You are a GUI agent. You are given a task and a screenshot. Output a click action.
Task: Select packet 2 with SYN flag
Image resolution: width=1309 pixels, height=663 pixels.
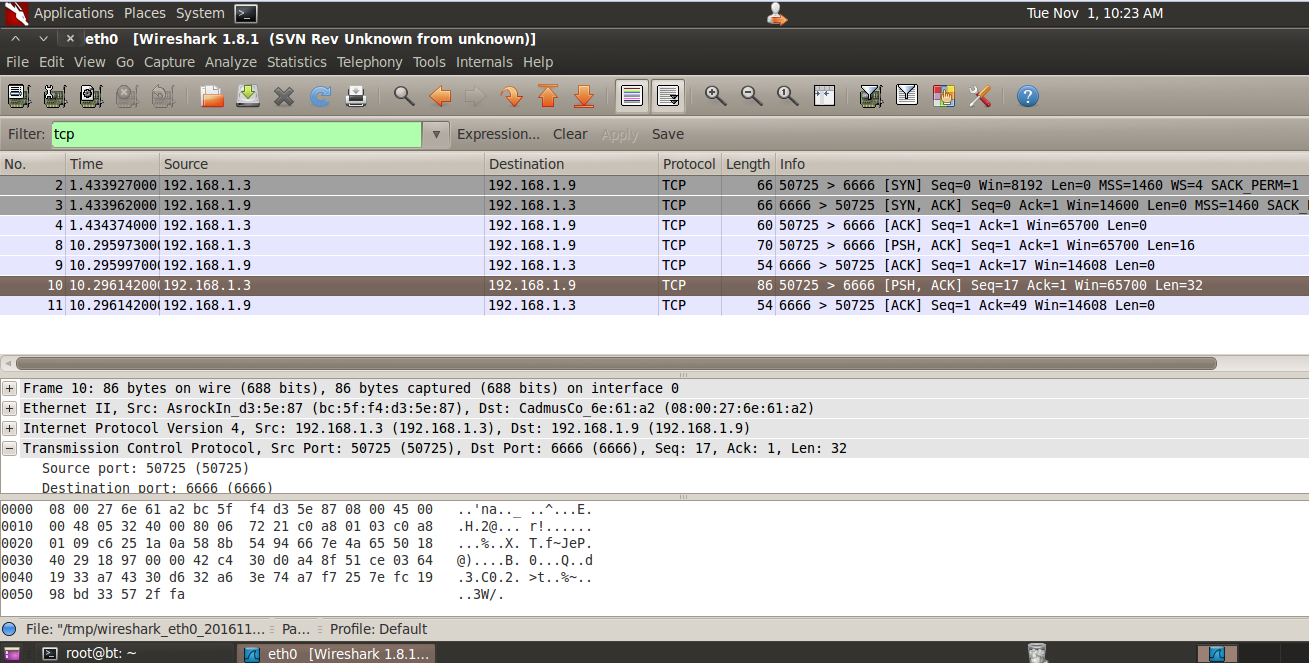(654, 185)
